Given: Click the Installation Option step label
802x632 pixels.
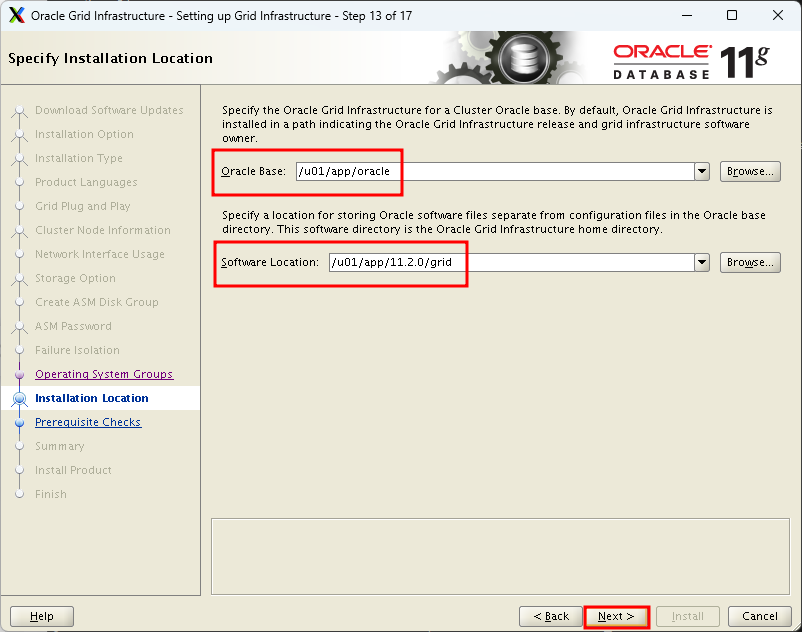Looking at the screenshot, I should click(x=84, y=134).
